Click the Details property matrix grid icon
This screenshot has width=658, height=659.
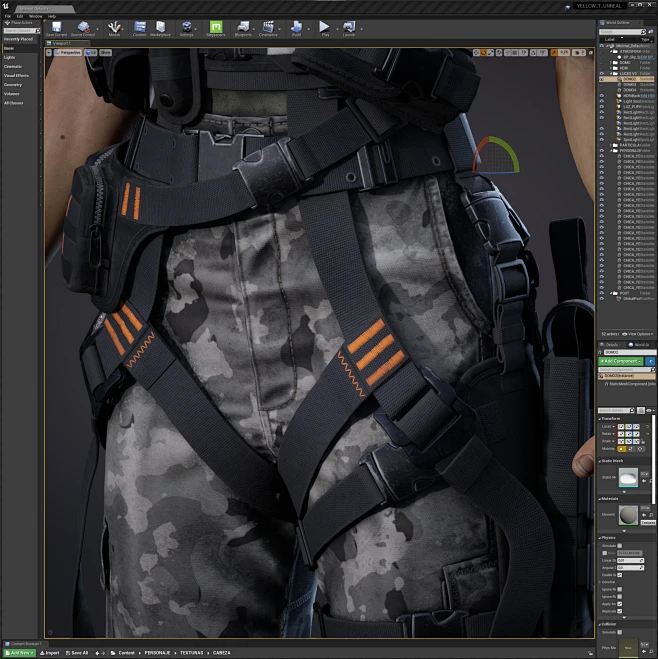641,410
